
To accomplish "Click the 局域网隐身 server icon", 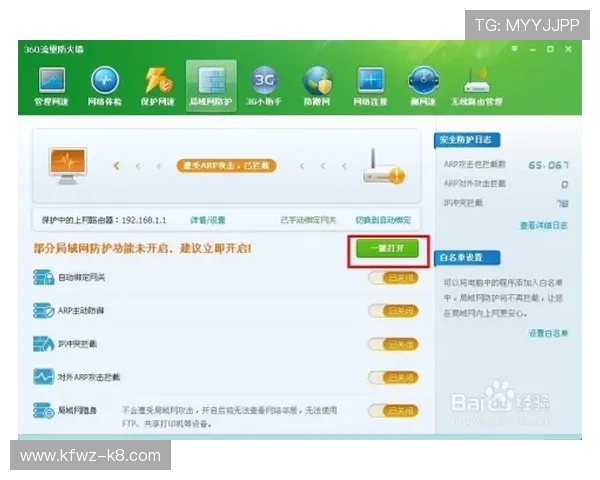I will [x=43, y=410].
